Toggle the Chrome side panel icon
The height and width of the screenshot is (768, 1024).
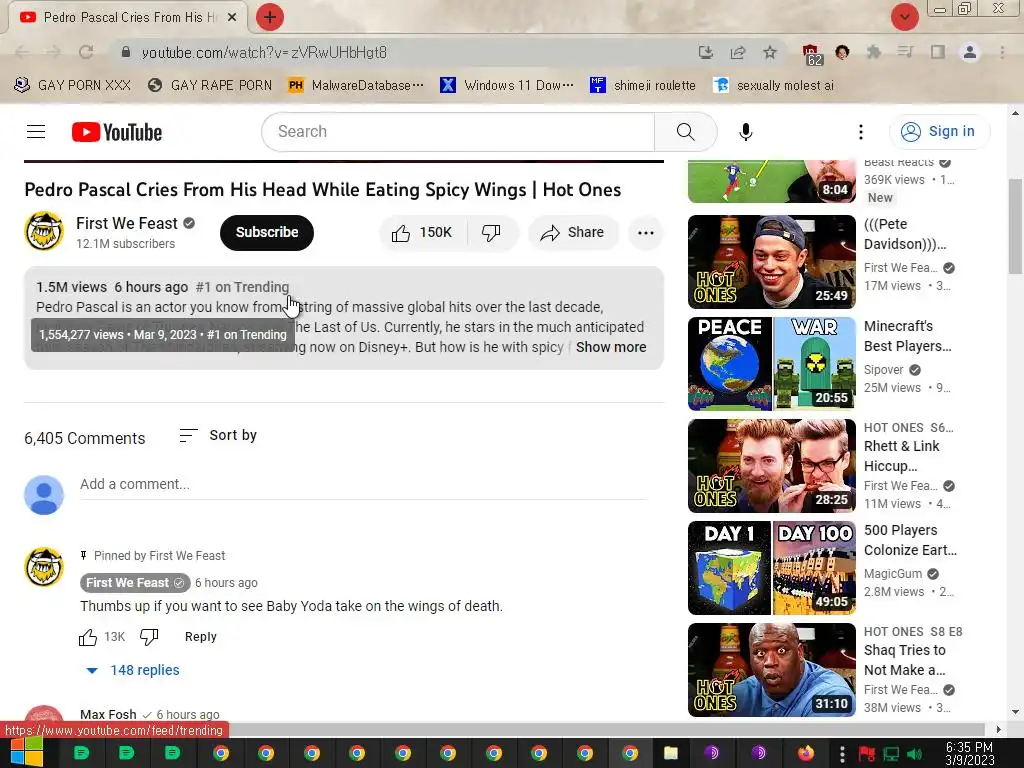938,52
